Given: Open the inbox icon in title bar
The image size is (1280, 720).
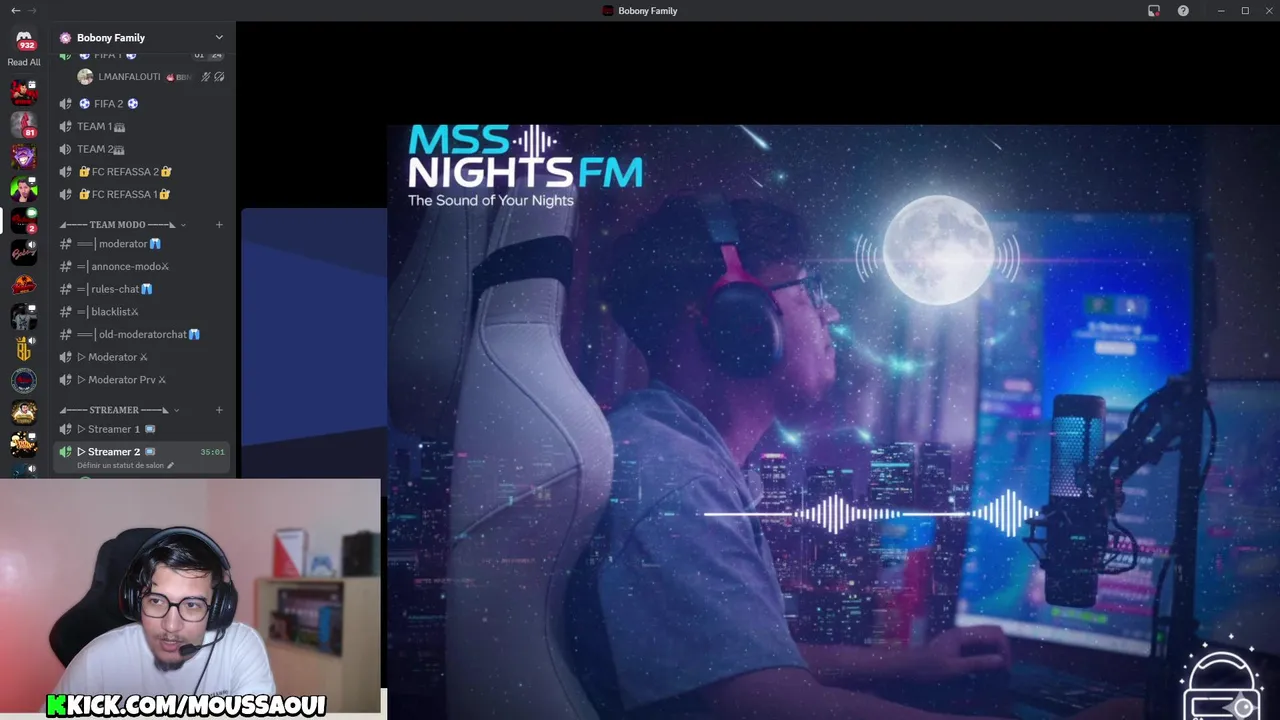Looking at the screenshot, I should 1153,11.
